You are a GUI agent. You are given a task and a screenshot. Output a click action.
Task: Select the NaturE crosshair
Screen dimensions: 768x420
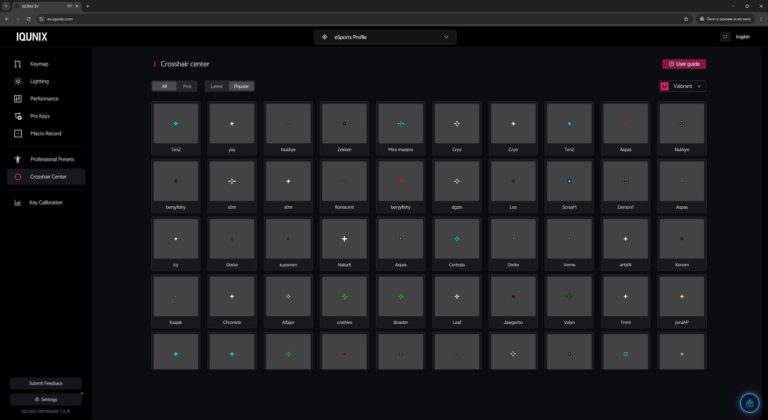pos(344,244)
